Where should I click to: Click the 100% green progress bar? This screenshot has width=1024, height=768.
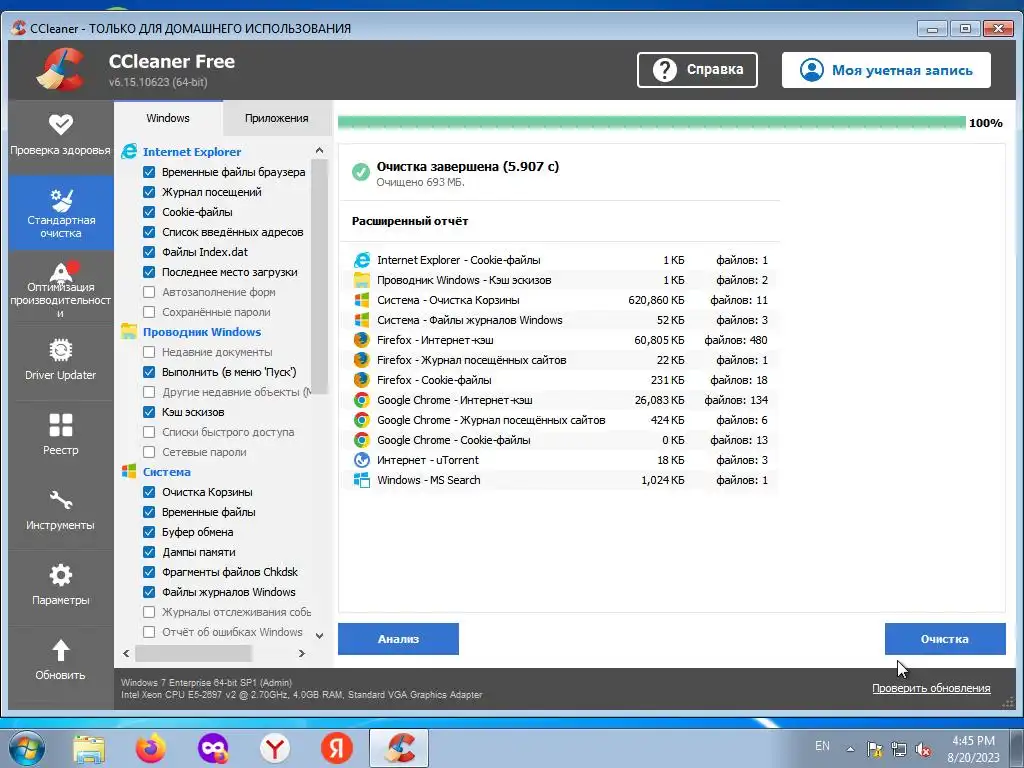click(651, 123)
